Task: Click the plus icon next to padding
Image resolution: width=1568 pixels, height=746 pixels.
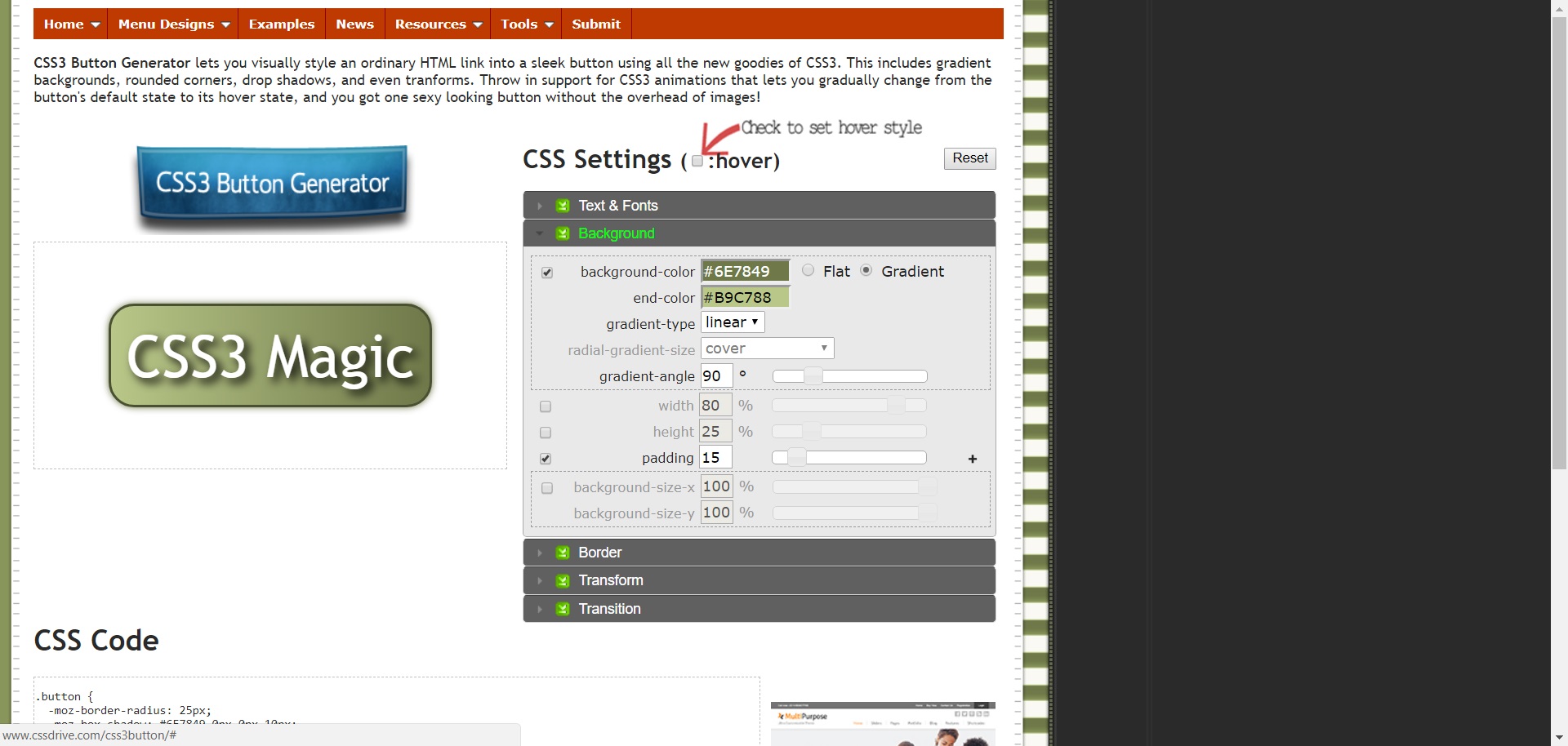Action: (x=972, y=460)
